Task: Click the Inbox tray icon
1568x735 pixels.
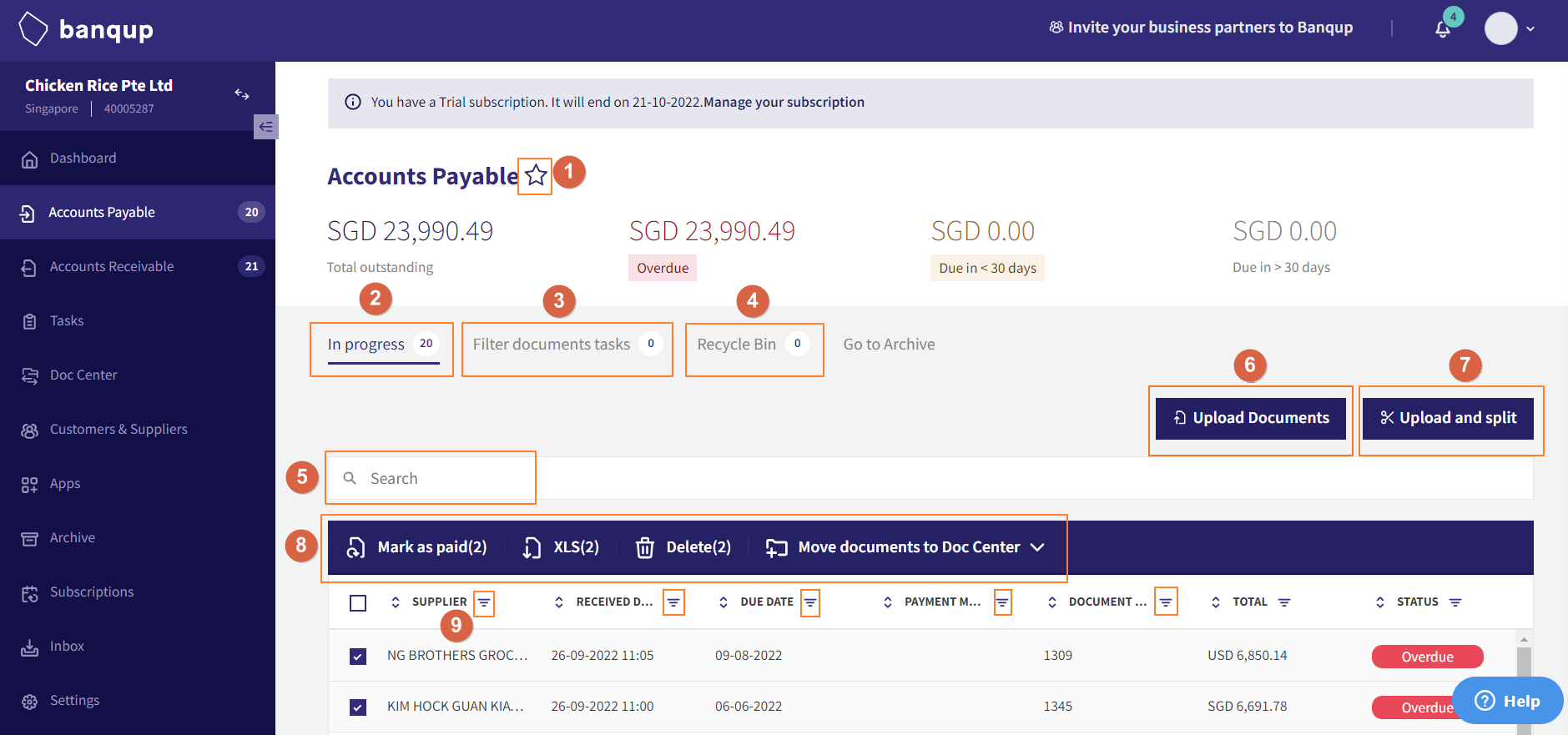Action: click(30, 647)
